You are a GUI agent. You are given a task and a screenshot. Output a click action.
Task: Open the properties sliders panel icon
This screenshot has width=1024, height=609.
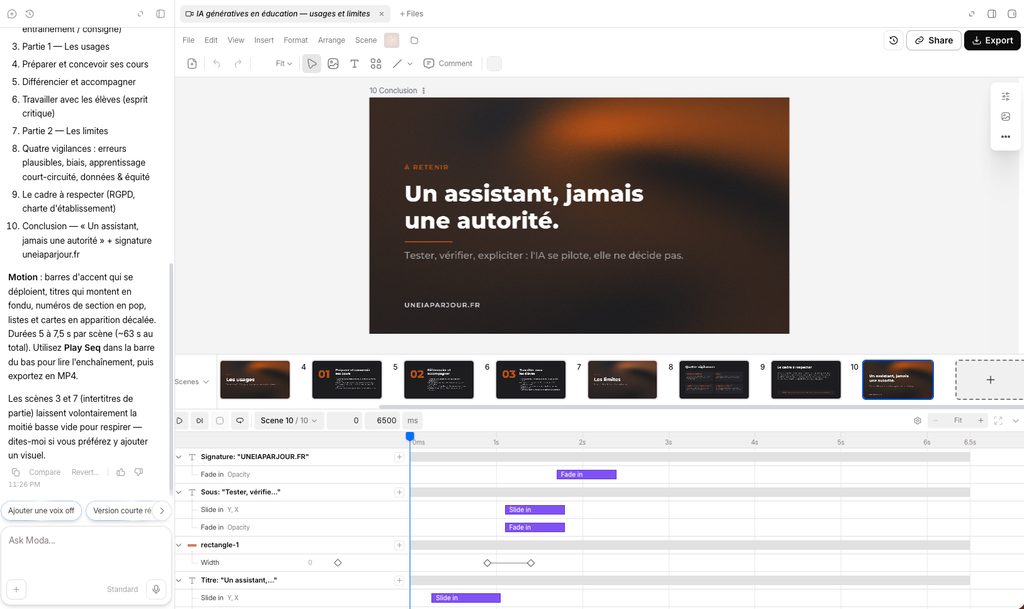1006,97
